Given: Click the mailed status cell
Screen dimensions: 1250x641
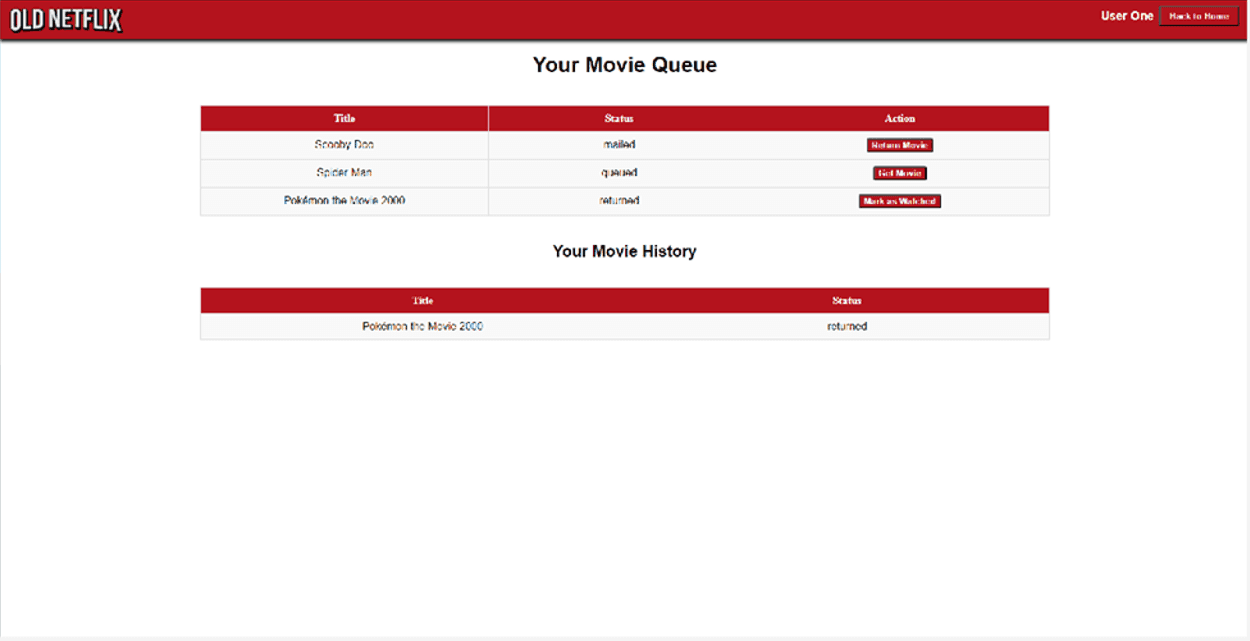Looking at the screenshot, I should [619, 145].
